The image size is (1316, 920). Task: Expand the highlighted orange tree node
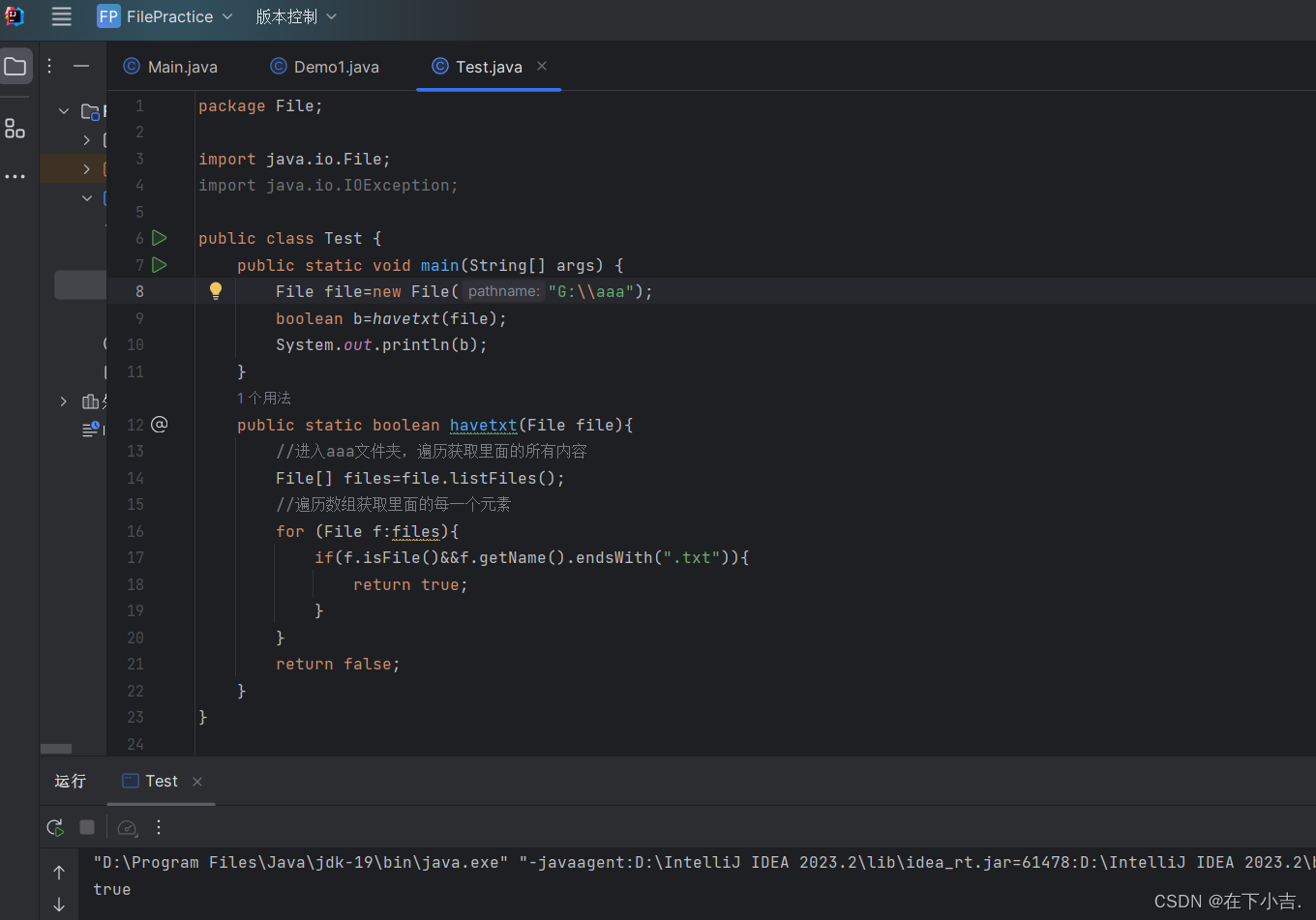click(x=87, y=169)
